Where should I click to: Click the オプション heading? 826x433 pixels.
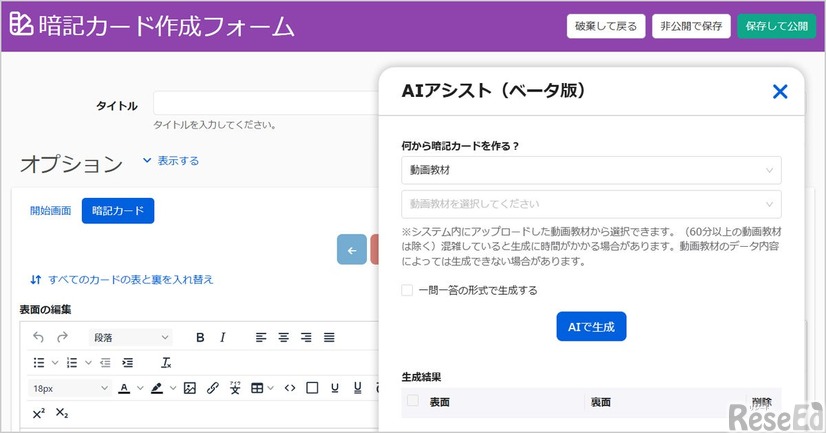click(72, 164)
